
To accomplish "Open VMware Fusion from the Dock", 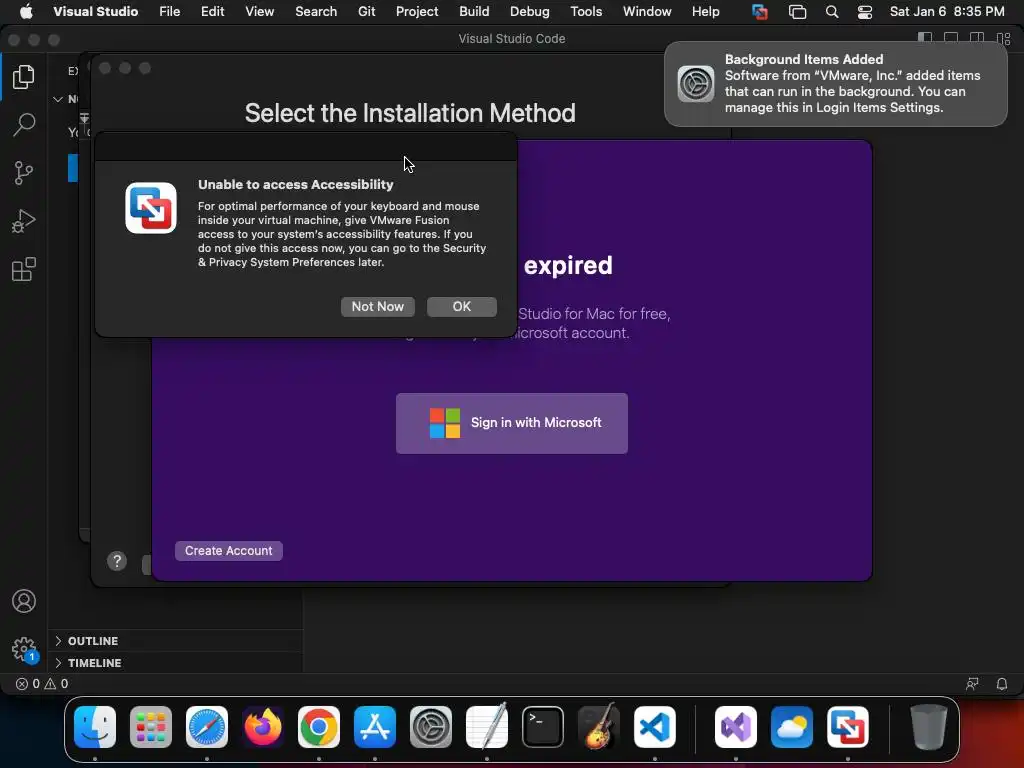I will 848,727.
